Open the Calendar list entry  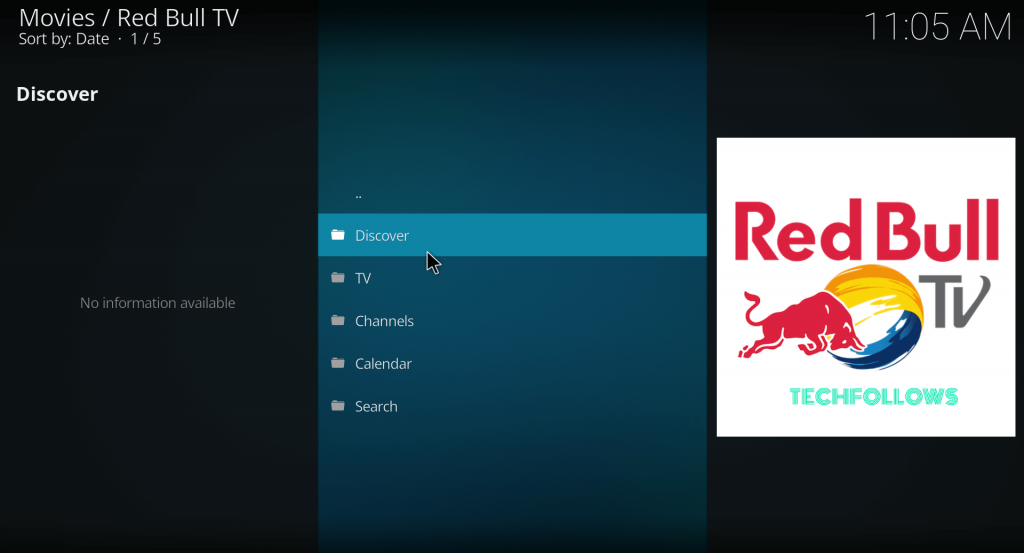point(512,363)
